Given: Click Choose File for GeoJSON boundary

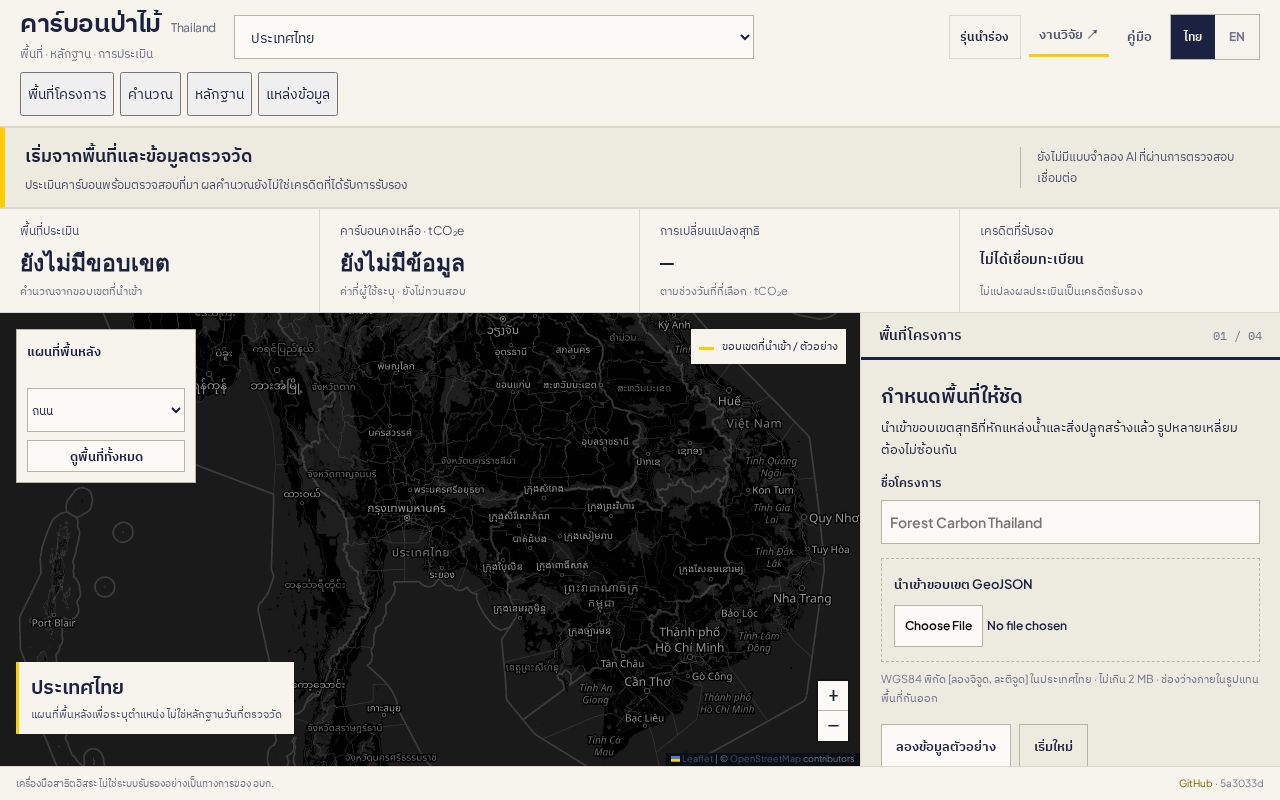Looking at the screenshot, I should [x=938, y=626].
